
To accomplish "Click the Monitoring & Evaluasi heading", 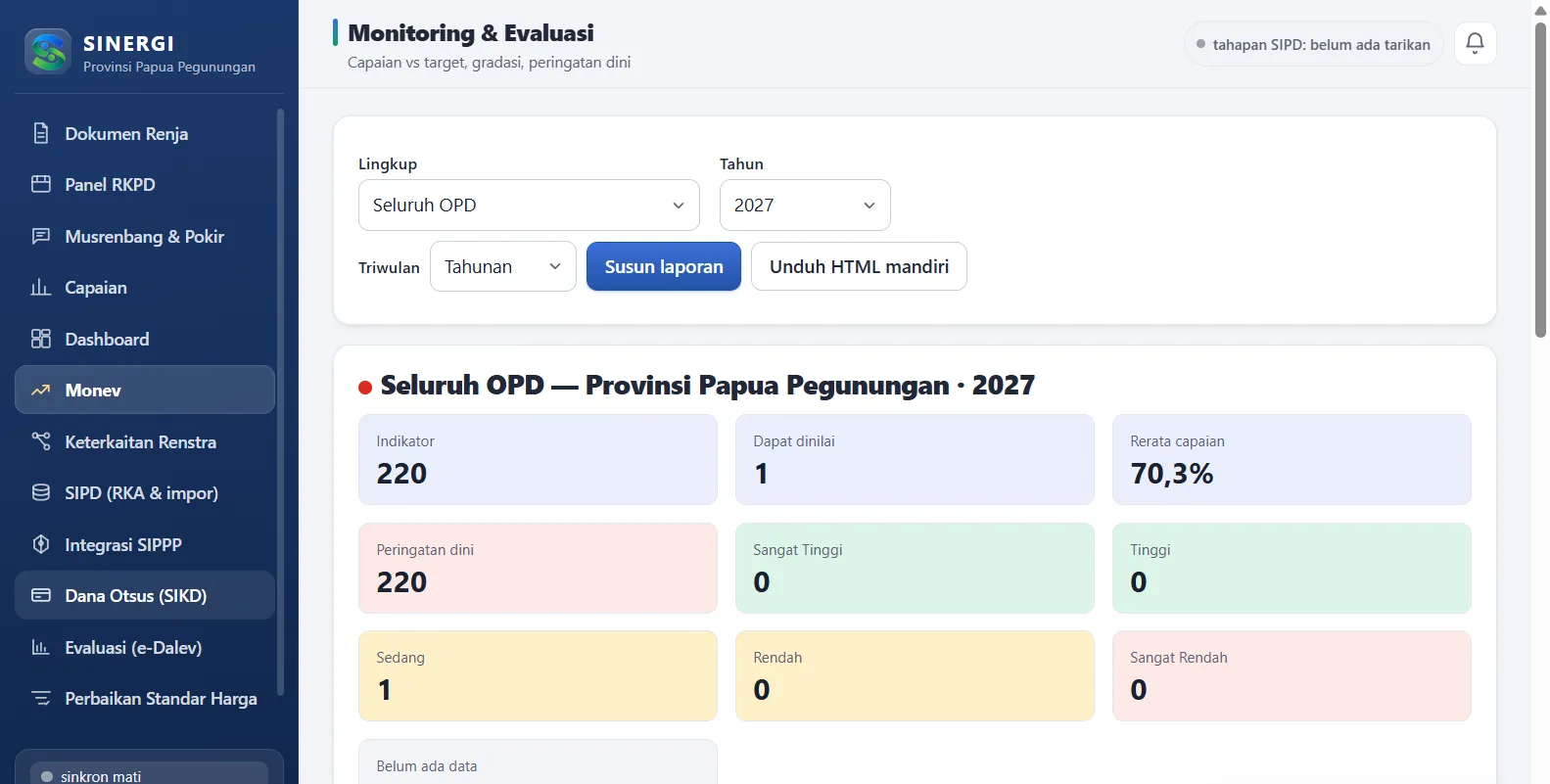I will click(x=471, y=33).
